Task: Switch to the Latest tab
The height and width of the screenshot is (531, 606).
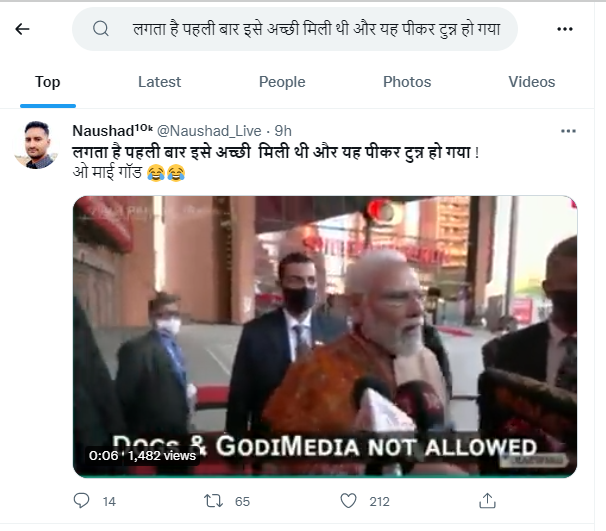Action: [x=159, y=82]
